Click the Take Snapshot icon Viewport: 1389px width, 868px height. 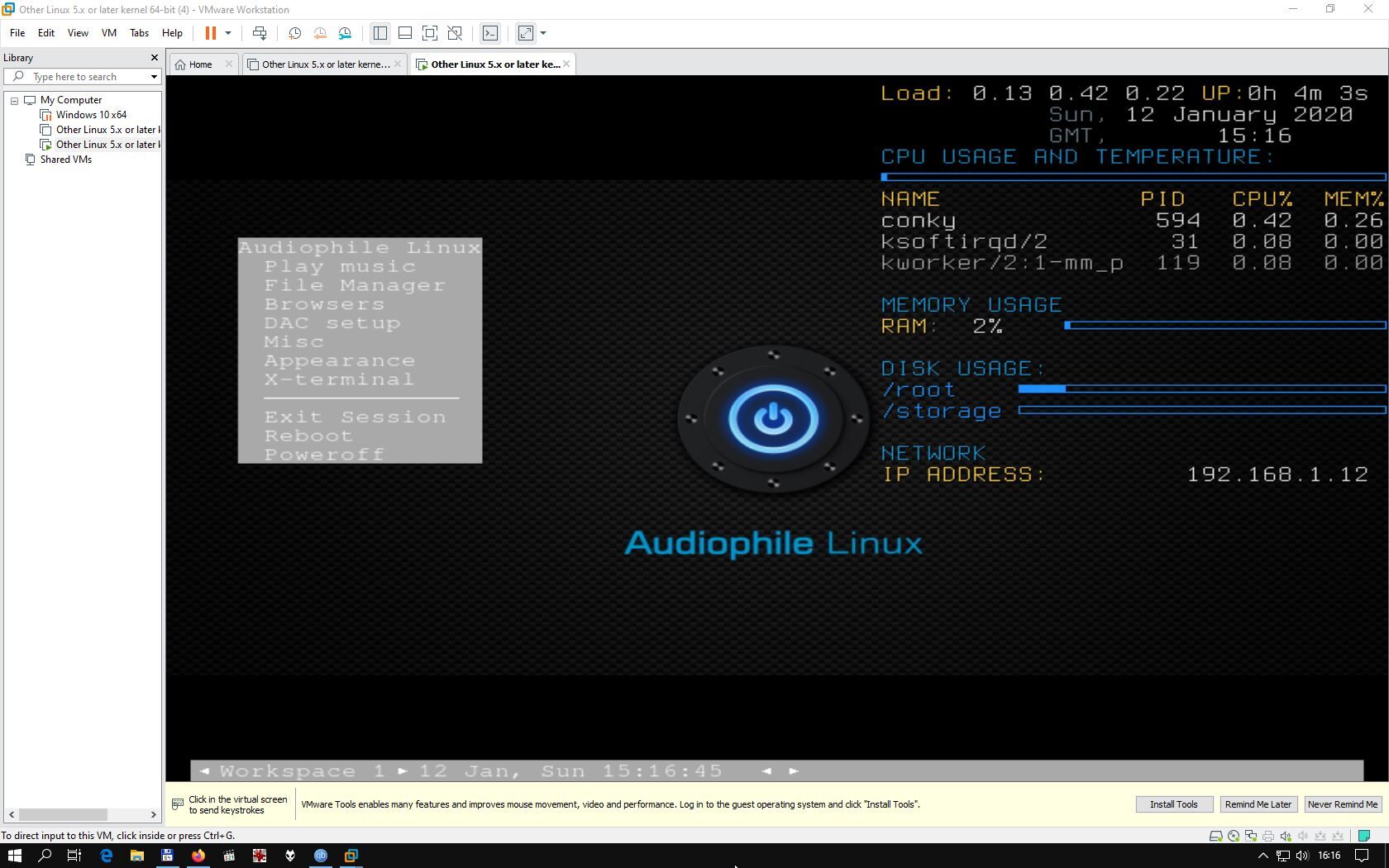pos(294,33)
